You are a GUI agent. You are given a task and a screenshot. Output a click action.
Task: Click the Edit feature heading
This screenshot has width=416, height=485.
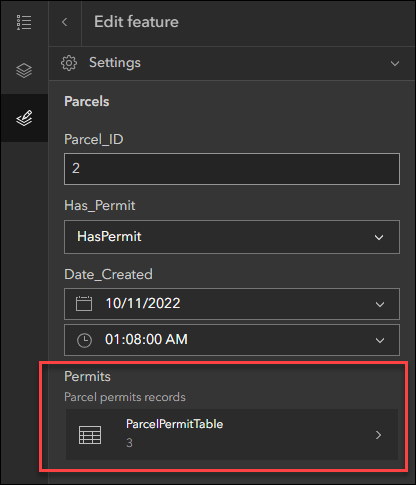(x=136, y=22)
